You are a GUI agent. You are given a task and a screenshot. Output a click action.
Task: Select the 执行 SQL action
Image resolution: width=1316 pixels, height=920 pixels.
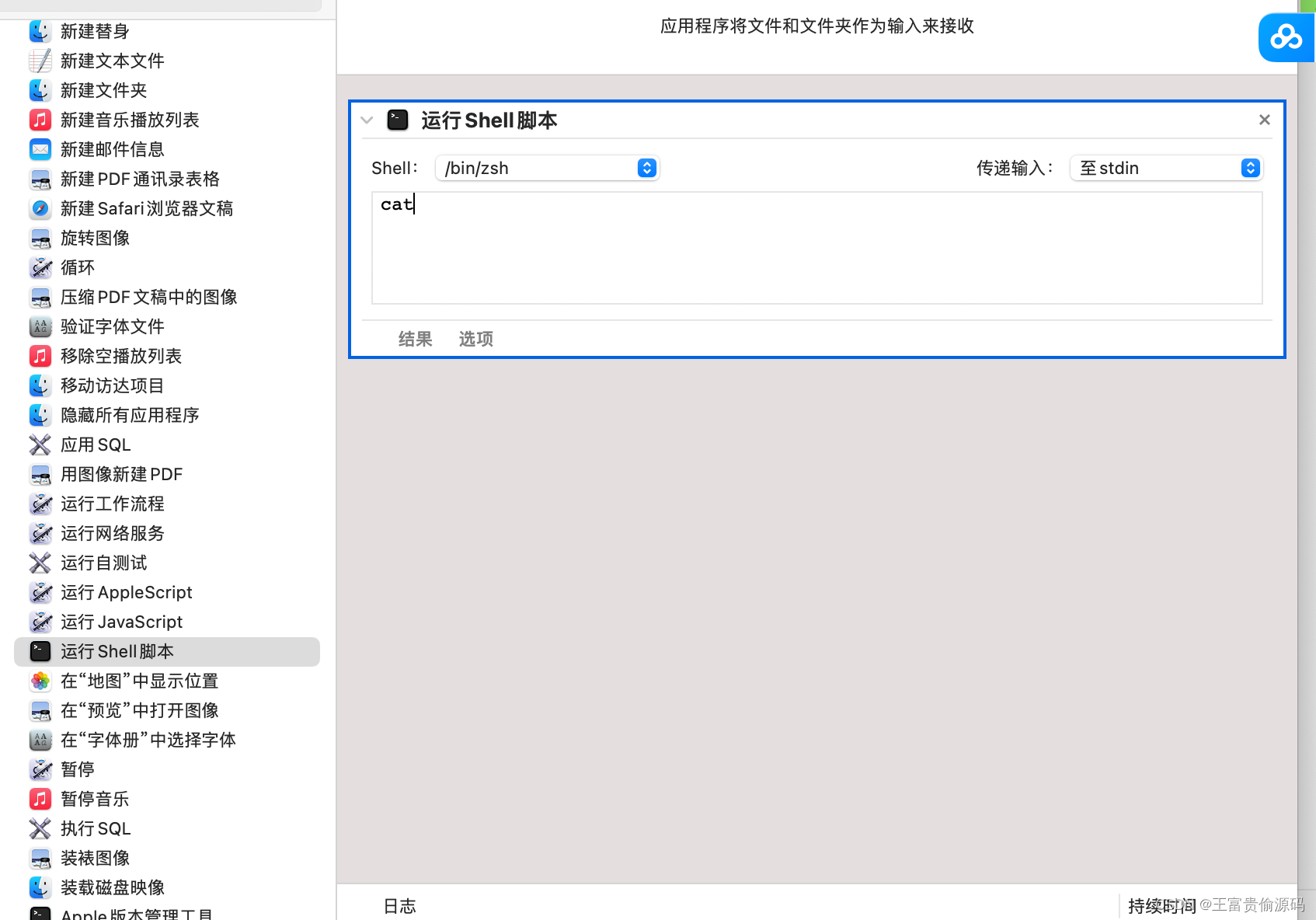167,828
